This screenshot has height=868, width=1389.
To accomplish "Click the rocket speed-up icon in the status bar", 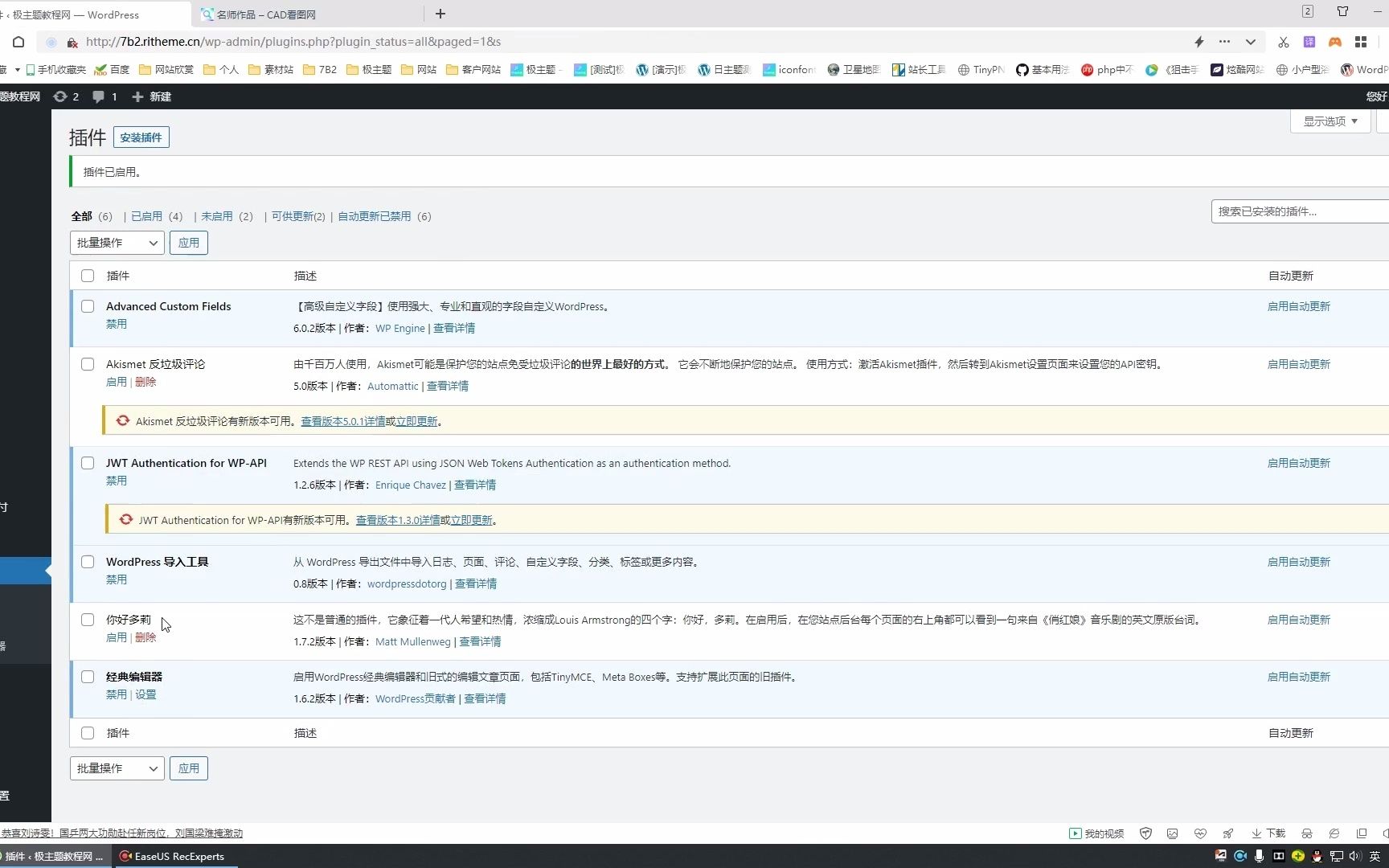I will pyautogui.click(x=1227, y=833).
